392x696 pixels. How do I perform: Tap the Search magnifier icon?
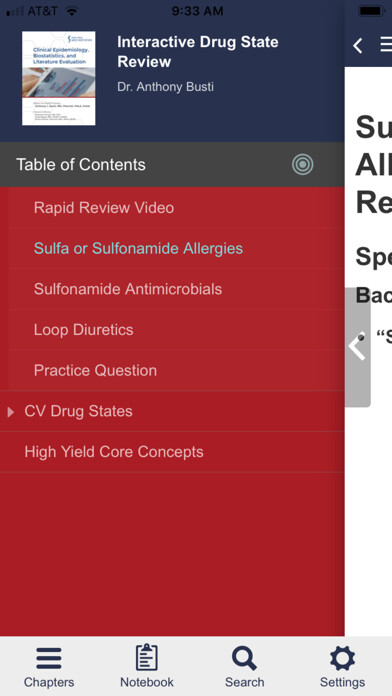click(x=244, y=658)
